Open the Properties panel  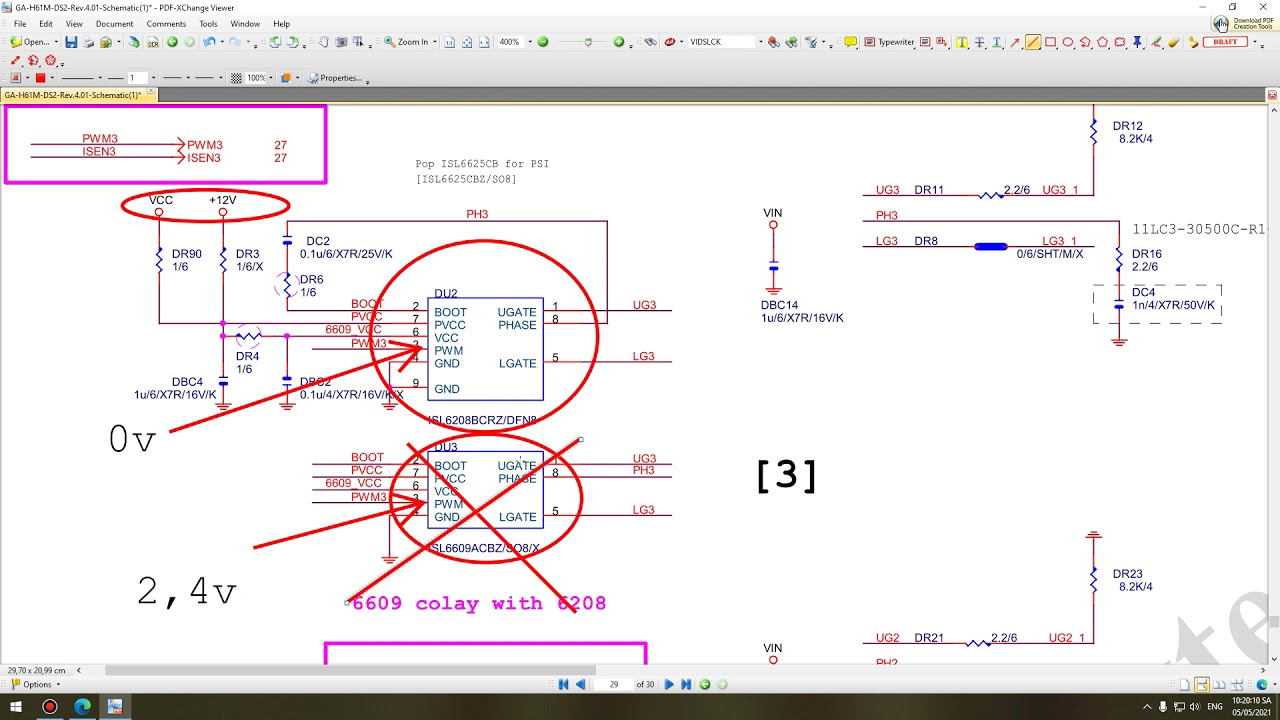334,78
